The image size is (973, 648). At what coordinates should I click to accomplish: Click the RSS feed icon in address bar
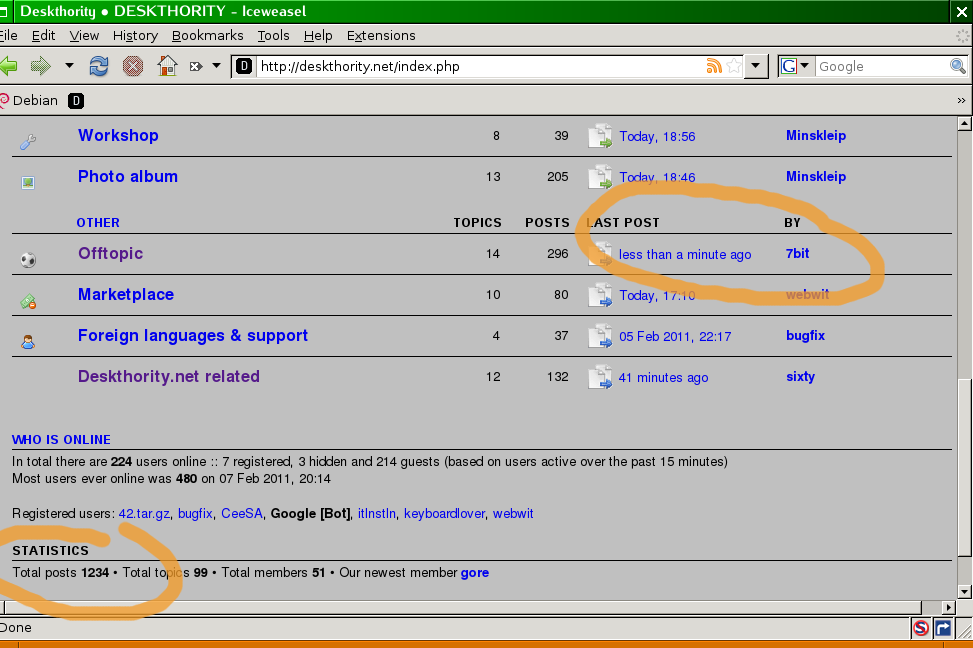click(714, 67)
